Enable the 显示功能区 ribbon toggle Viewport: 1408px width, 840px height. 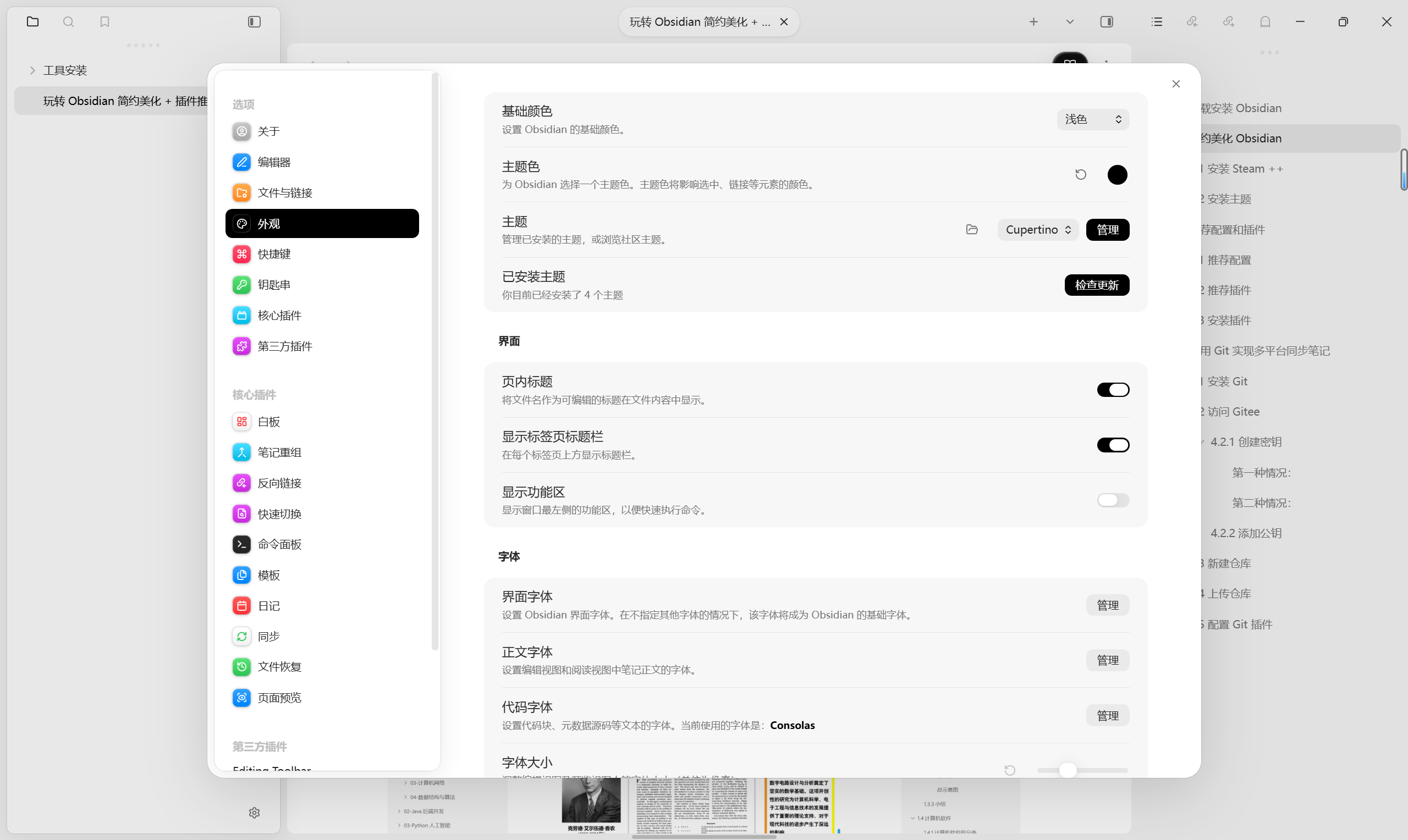(1113, 500)
